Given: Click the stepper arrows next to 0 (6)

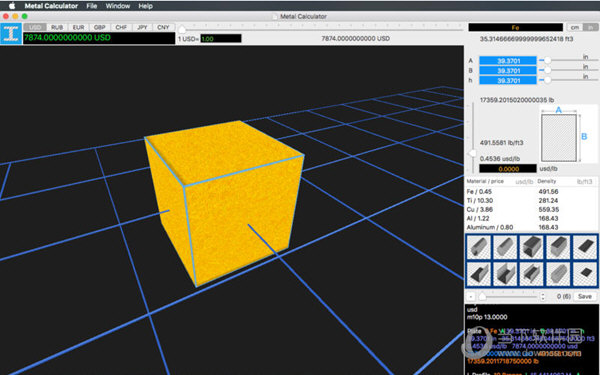Looking at the screenshot, I should 543,297.
